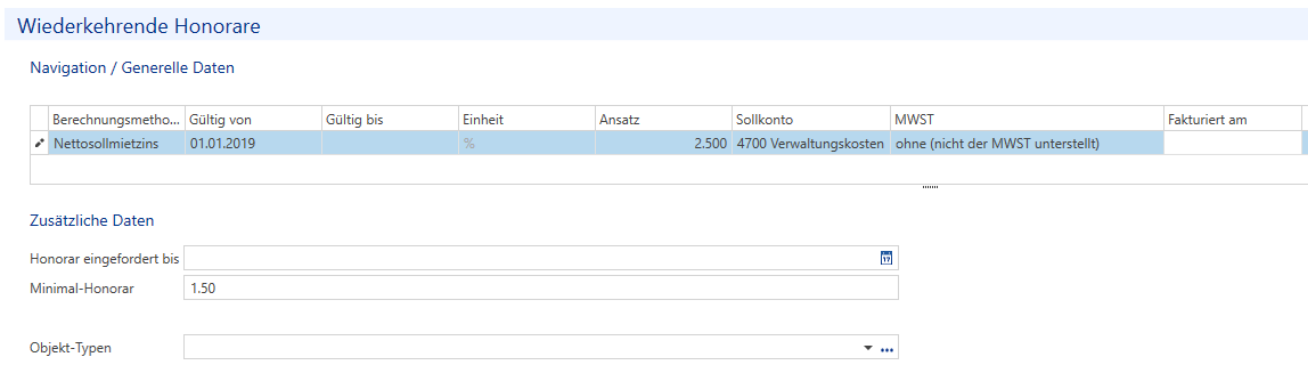Click the Objekt-Typen combo box field
1308x365 pixels.
tap(541, 347)
